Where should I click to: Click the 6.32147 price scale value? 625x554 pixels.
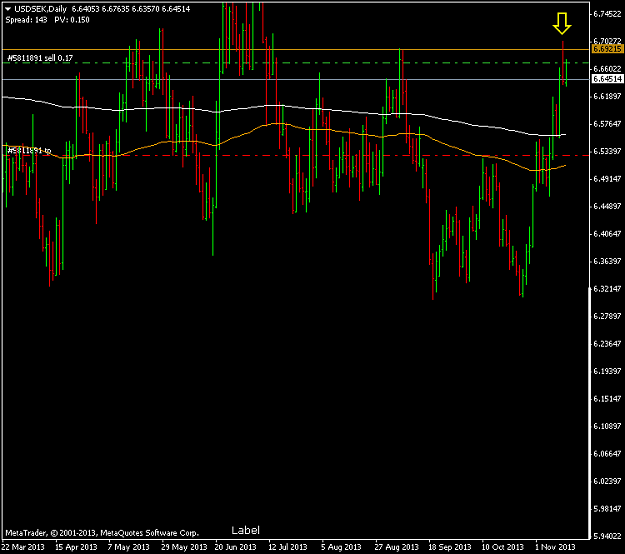coord(607,289)
